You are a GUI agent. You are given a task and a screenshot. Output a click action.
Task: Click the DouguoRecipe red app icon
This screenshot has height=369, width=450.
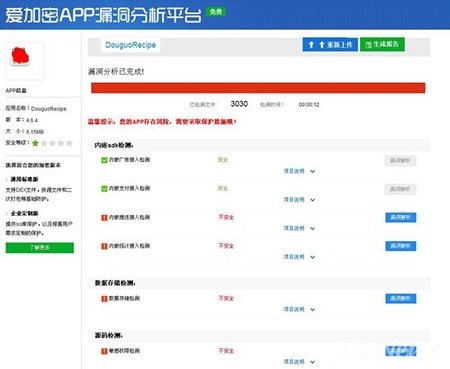click(20, 56)
